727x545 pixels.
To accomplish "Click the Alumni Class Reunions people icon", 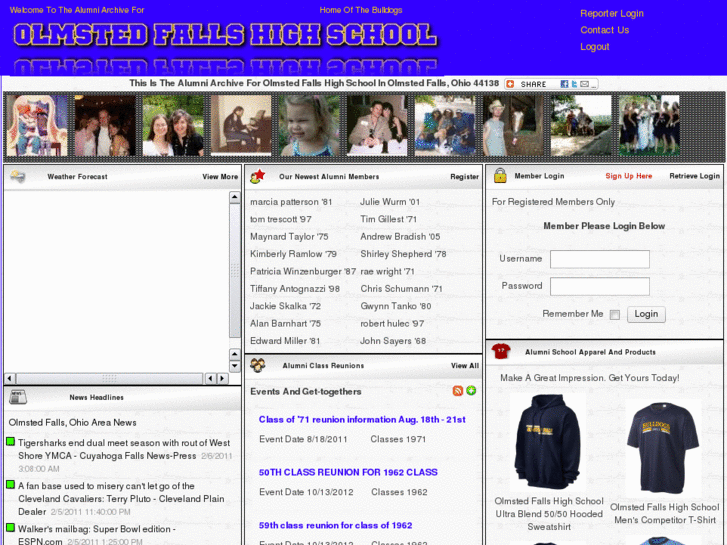I will pos(257,365).
